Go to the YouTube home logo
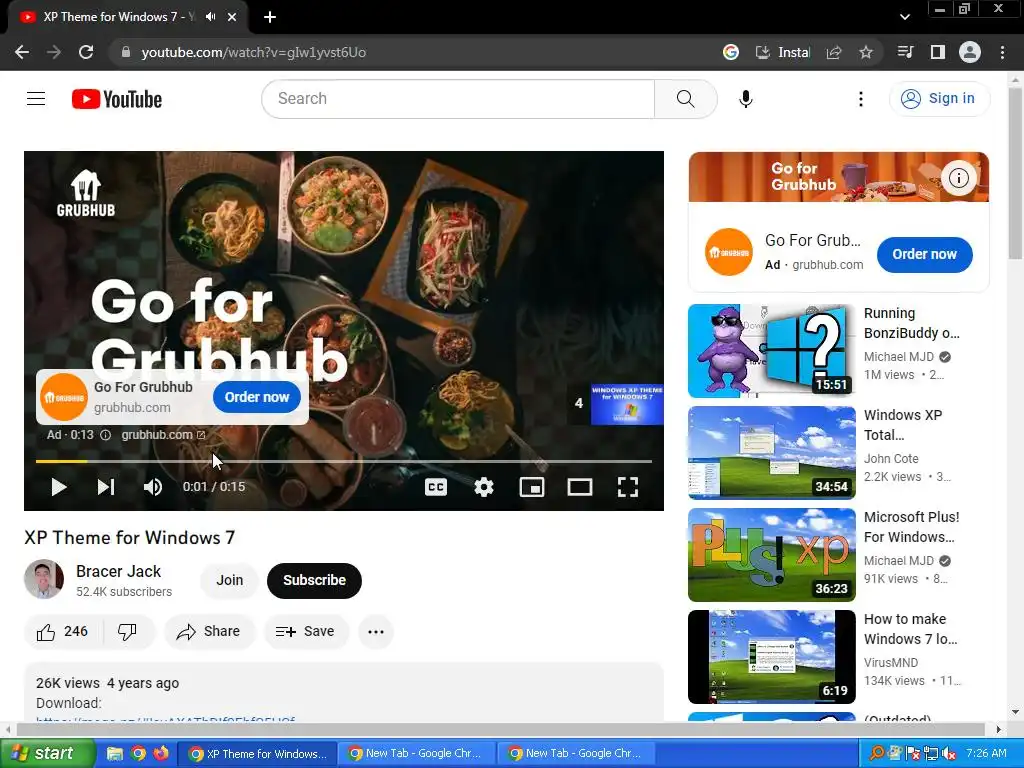The width and height of the screenshot is (1024, 768). [117, 99]
